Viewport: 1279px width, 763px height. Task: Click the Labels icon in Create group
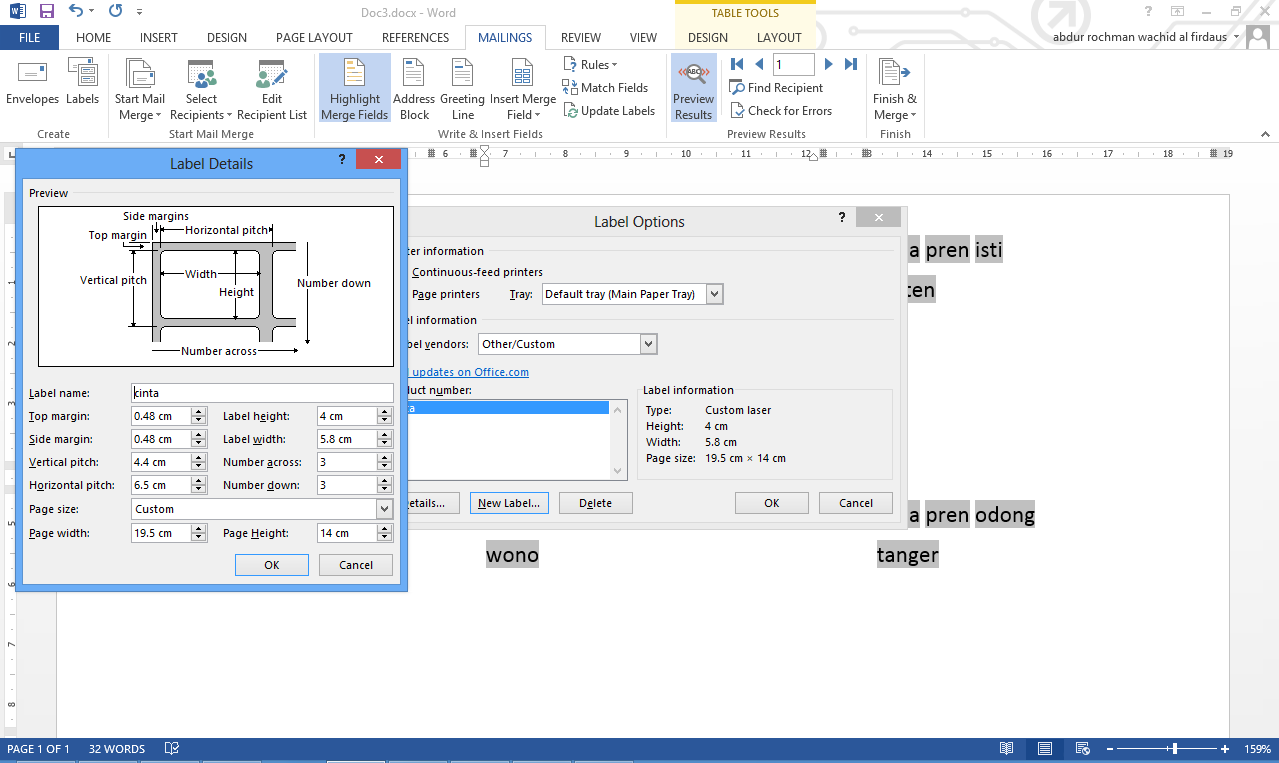point(82,88)
